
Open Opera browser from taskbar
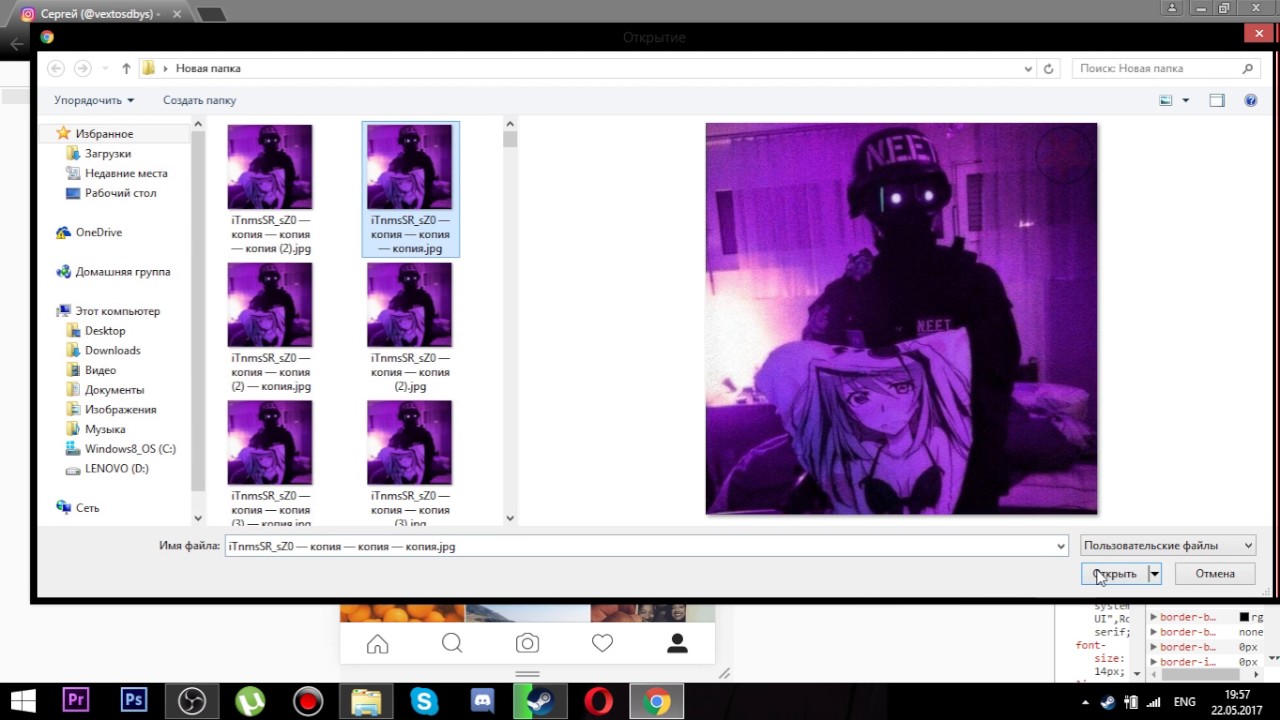coord(598,701)
